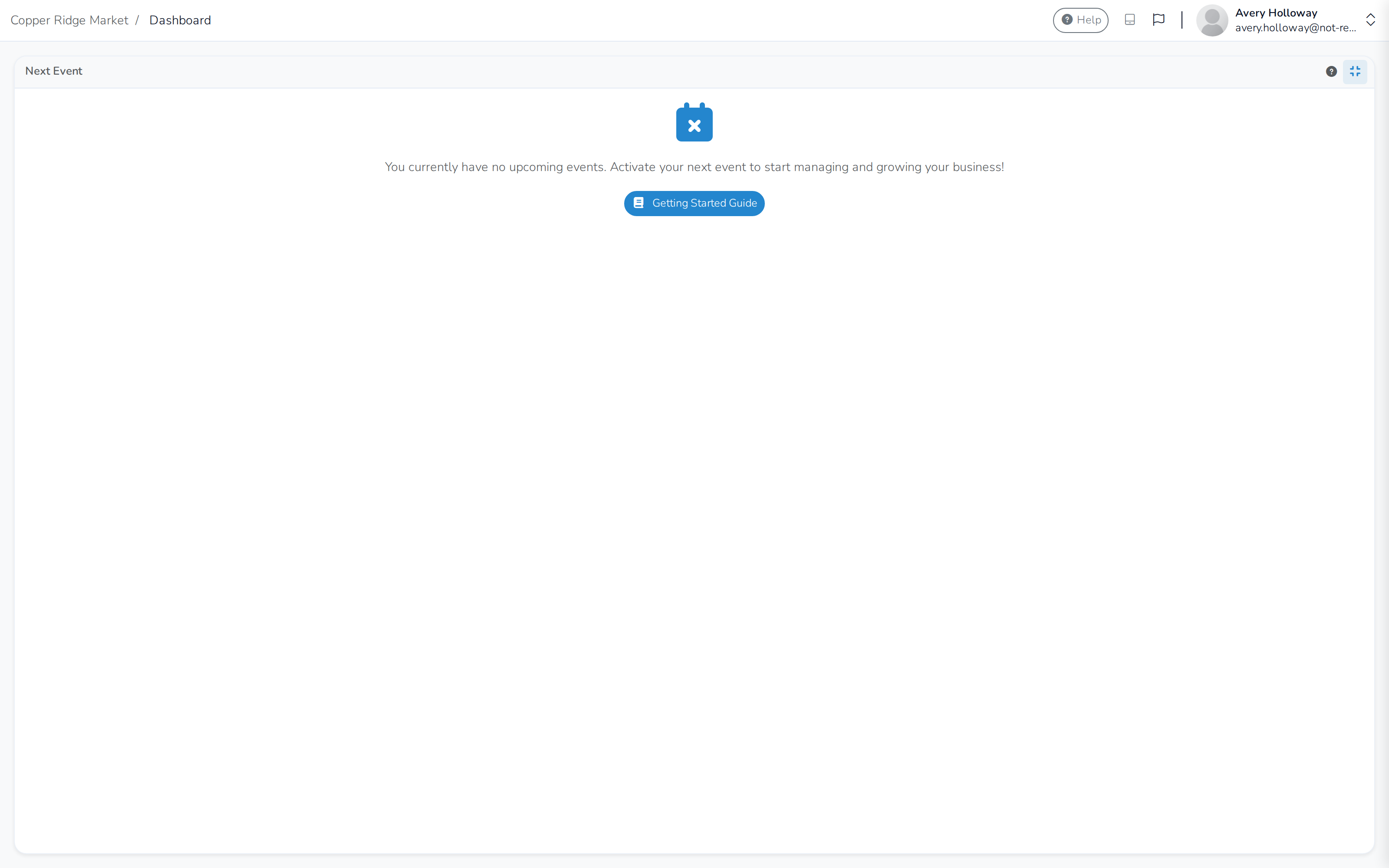
Task: Click the tablet device icon in header
Action: tap(1129, 20)
